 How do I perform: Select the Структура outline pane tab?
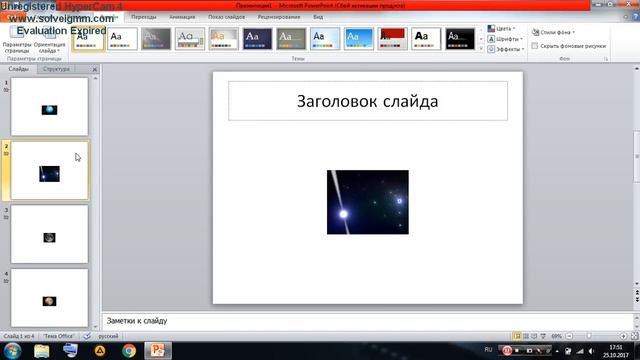(x=56, y=69)
